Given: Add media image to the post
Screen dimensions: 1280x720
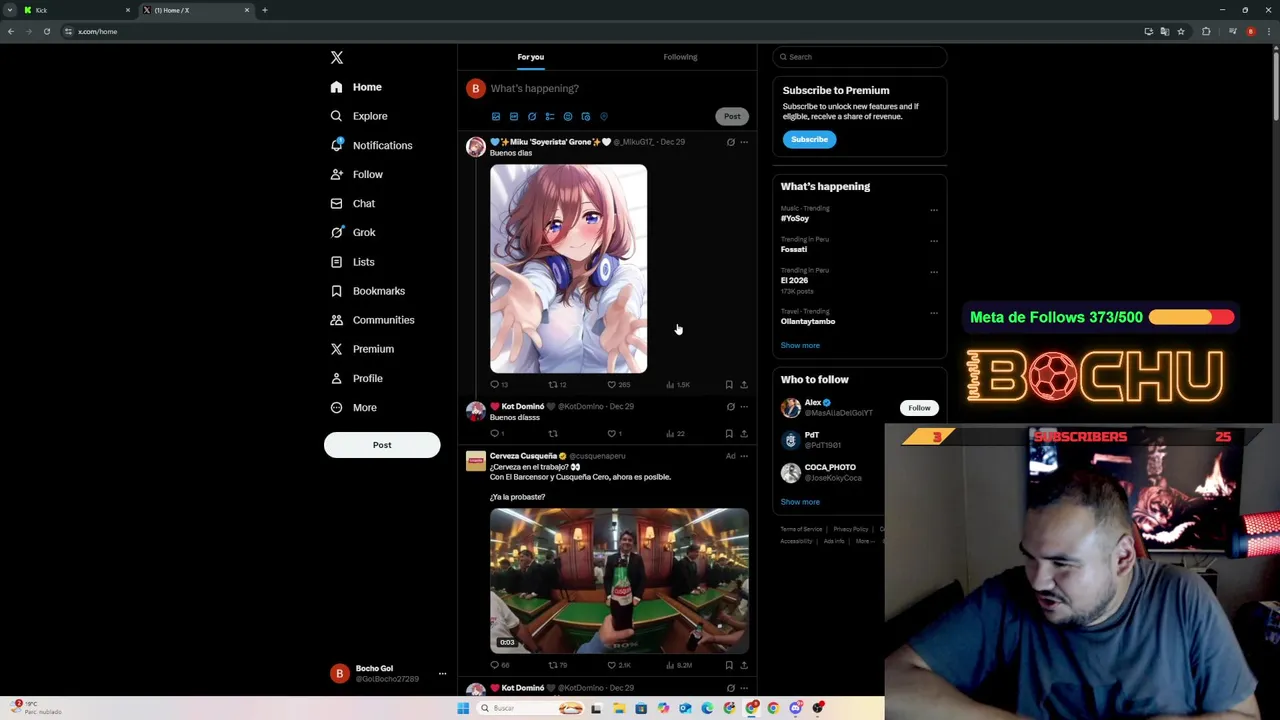Looking at the screenshot, I should click(x=496, y=116).
